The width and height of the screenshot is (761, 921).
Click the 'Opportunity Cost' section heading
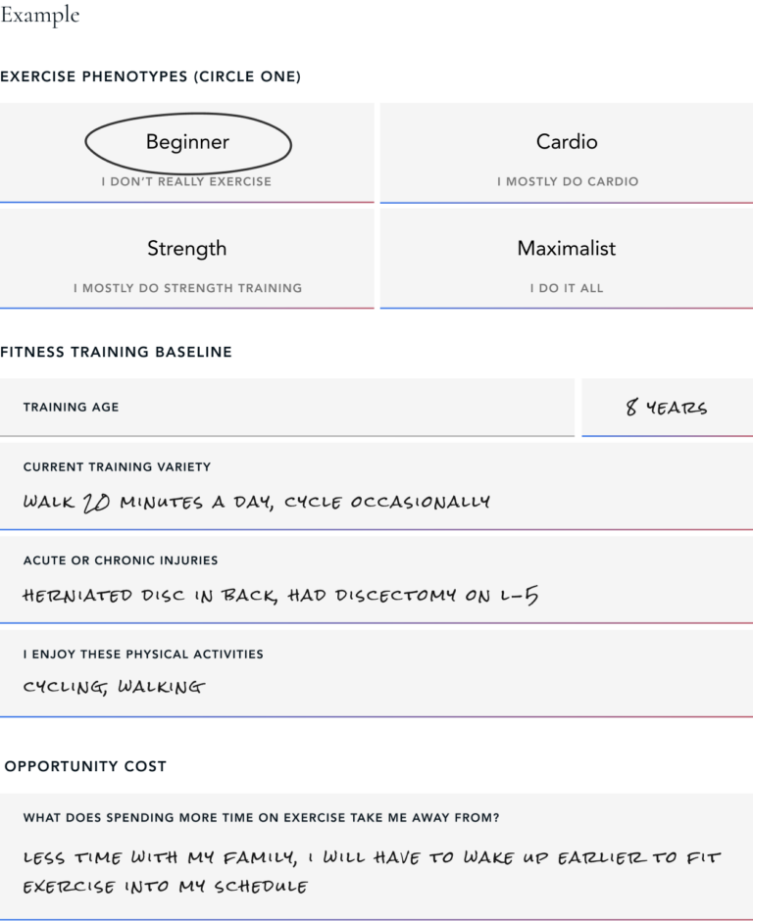86,766
